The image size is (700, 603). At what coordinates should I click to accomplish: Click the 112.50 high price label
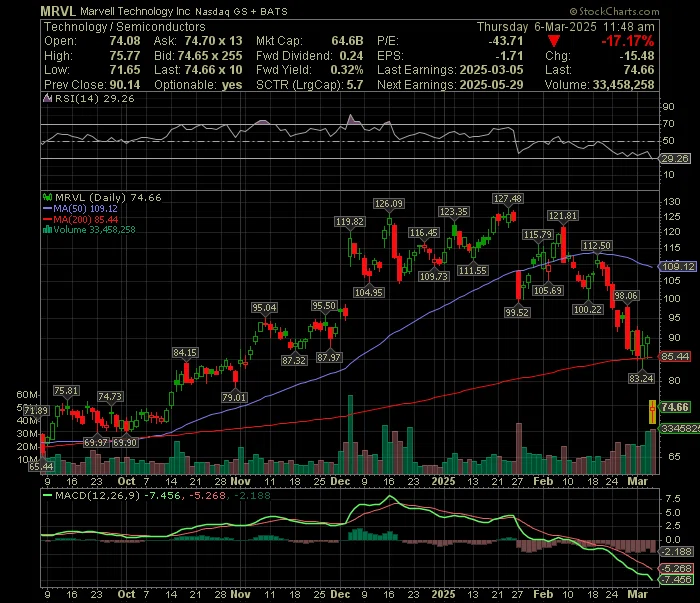point(596,245)
